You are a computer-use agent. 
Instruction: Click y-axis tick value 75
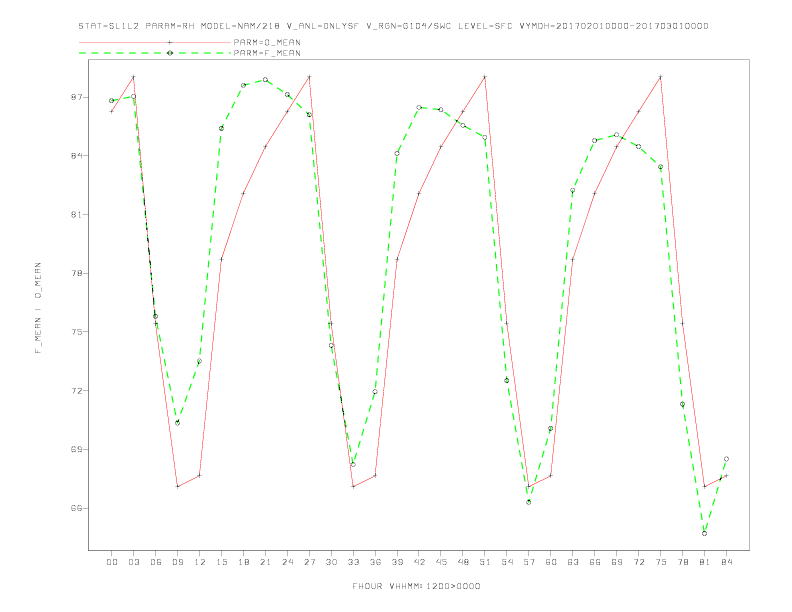[76, 332]
